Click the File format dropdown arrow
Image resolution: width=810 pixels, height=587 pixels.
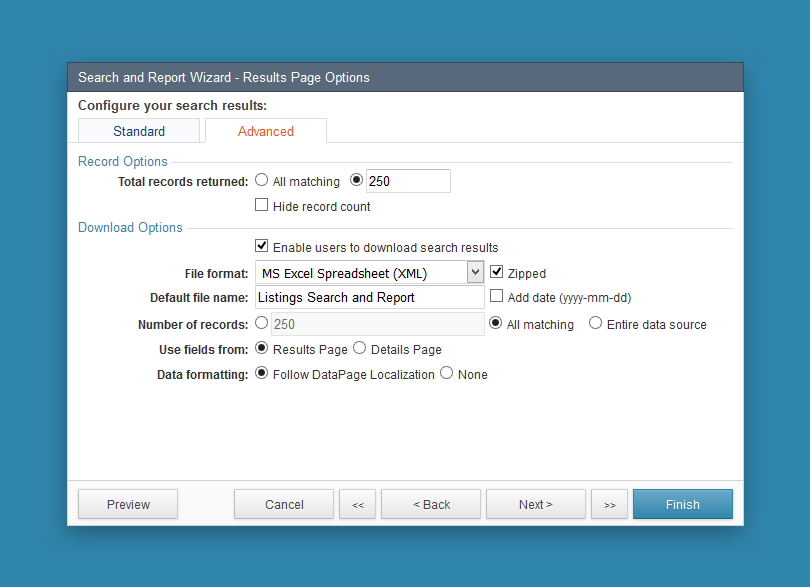point(475,272)
